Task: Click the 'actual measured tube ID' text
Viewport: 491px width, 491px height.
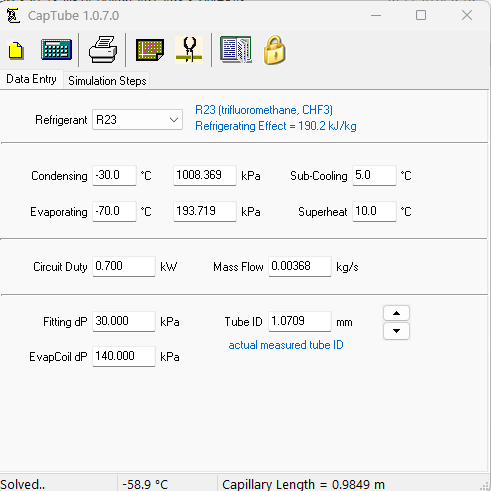Action: 286,345
